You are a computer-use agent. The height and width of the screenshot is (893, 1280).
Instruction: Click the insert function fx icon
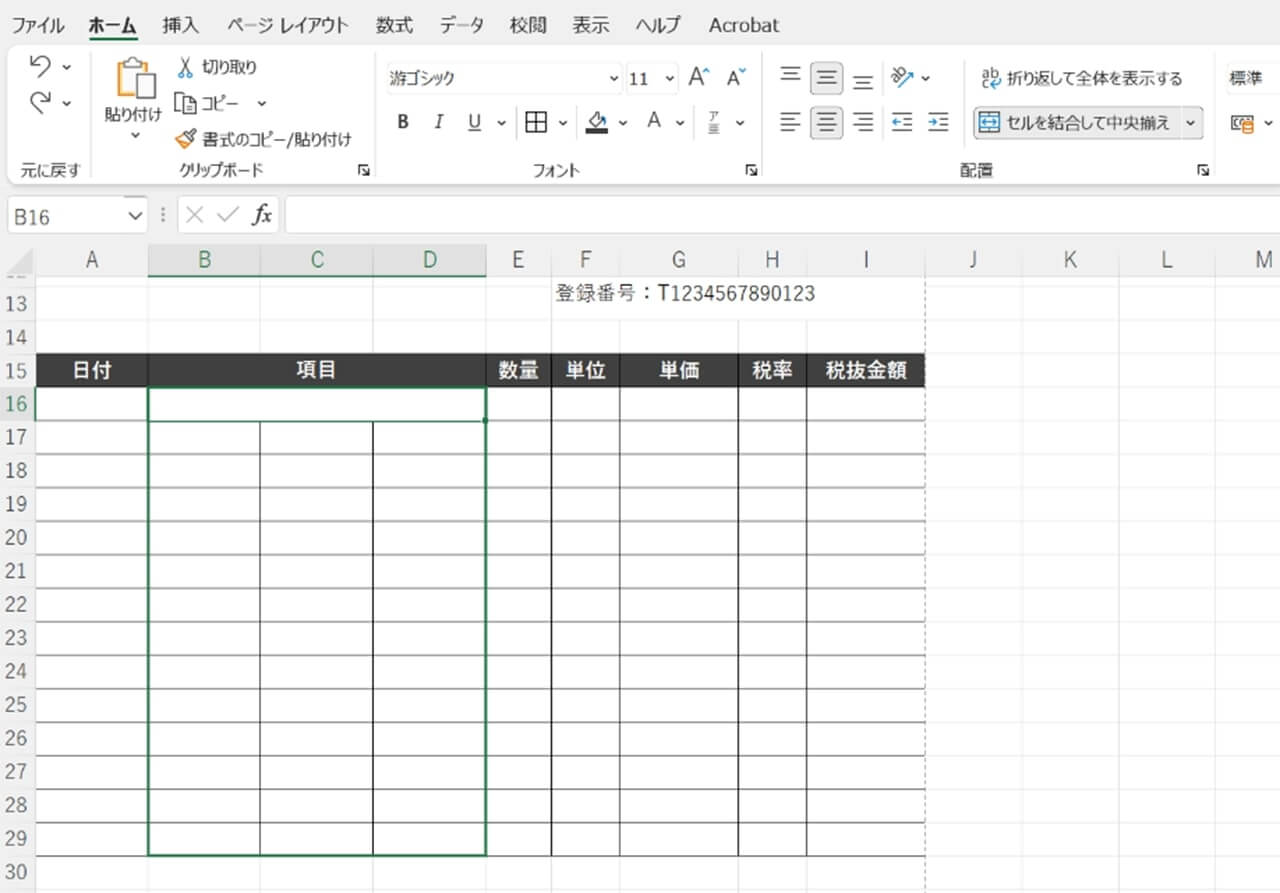click(x=262, y=215)
